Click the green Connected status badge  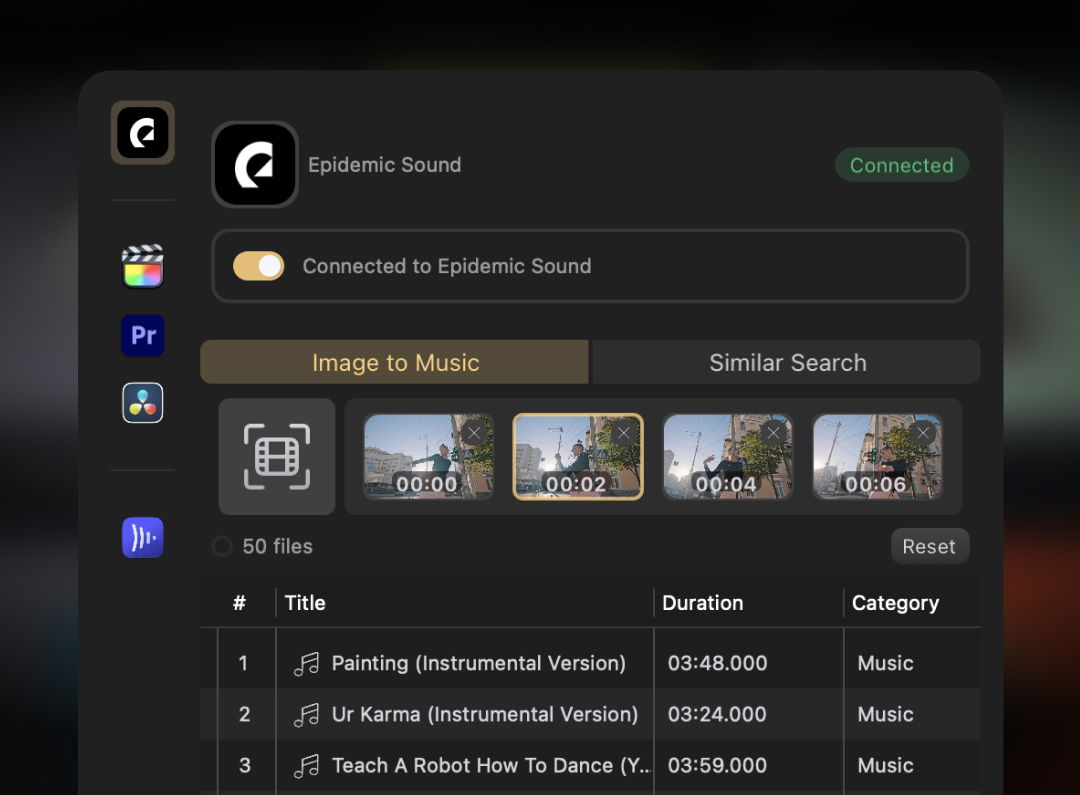[x=902, y=165]
